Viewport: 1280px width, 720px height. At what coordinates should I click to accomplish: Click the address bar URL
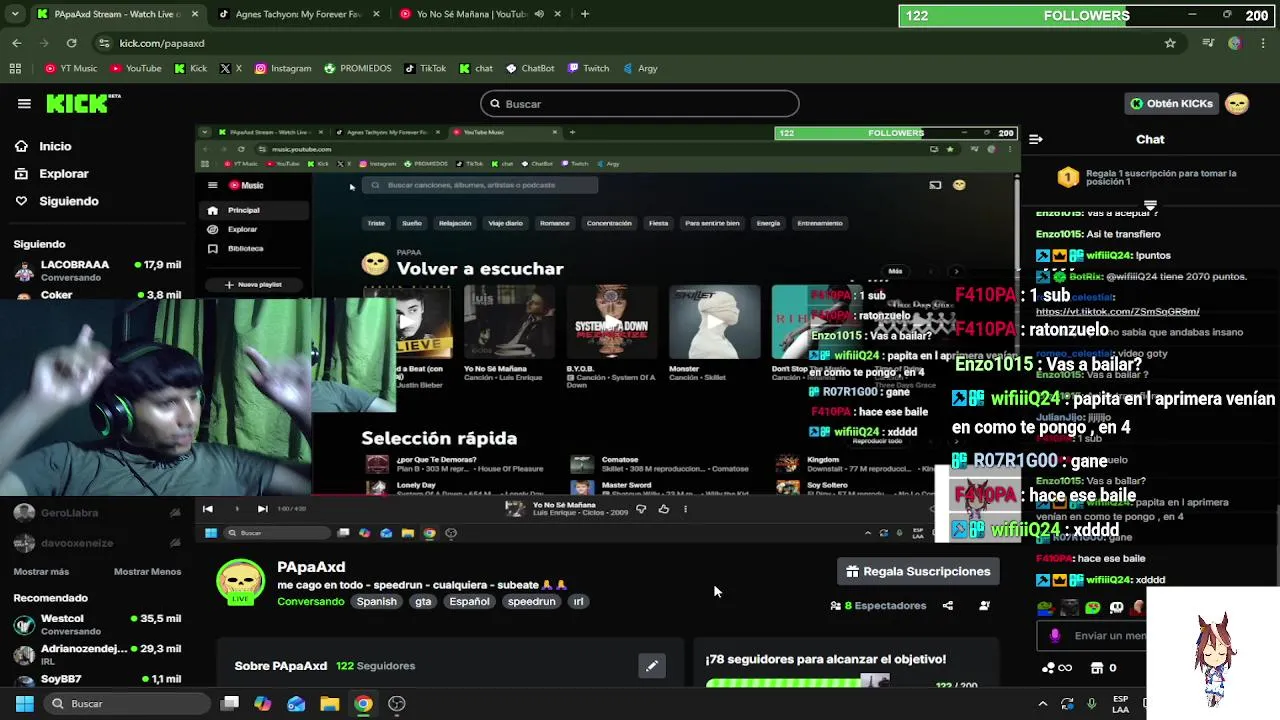click(162, 43)
